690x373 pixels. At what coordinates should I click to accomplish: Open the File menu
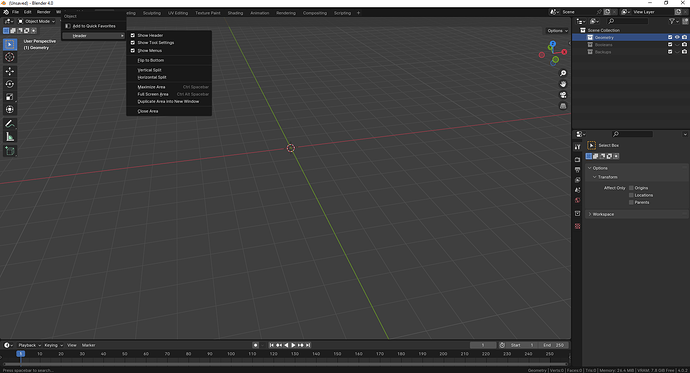click(15, 12)
